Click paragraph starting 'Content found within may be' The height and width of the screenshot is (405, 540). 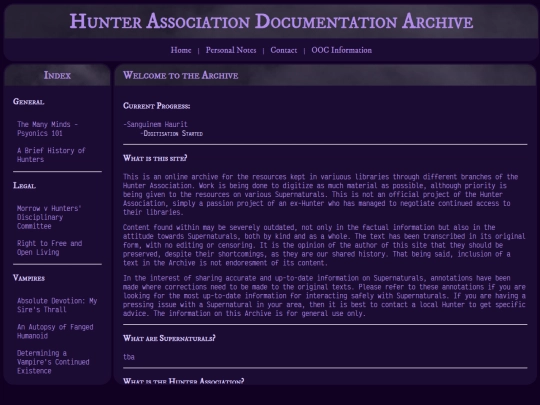[324, 245]
